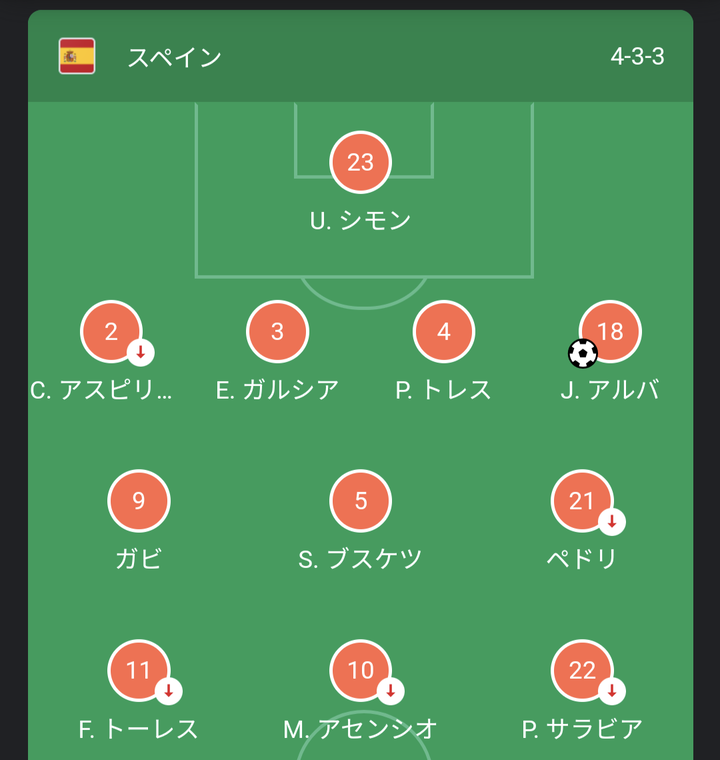Open the スペイン team name
The height and width of the screenshot is (760, 720).
tap(174, 57)
